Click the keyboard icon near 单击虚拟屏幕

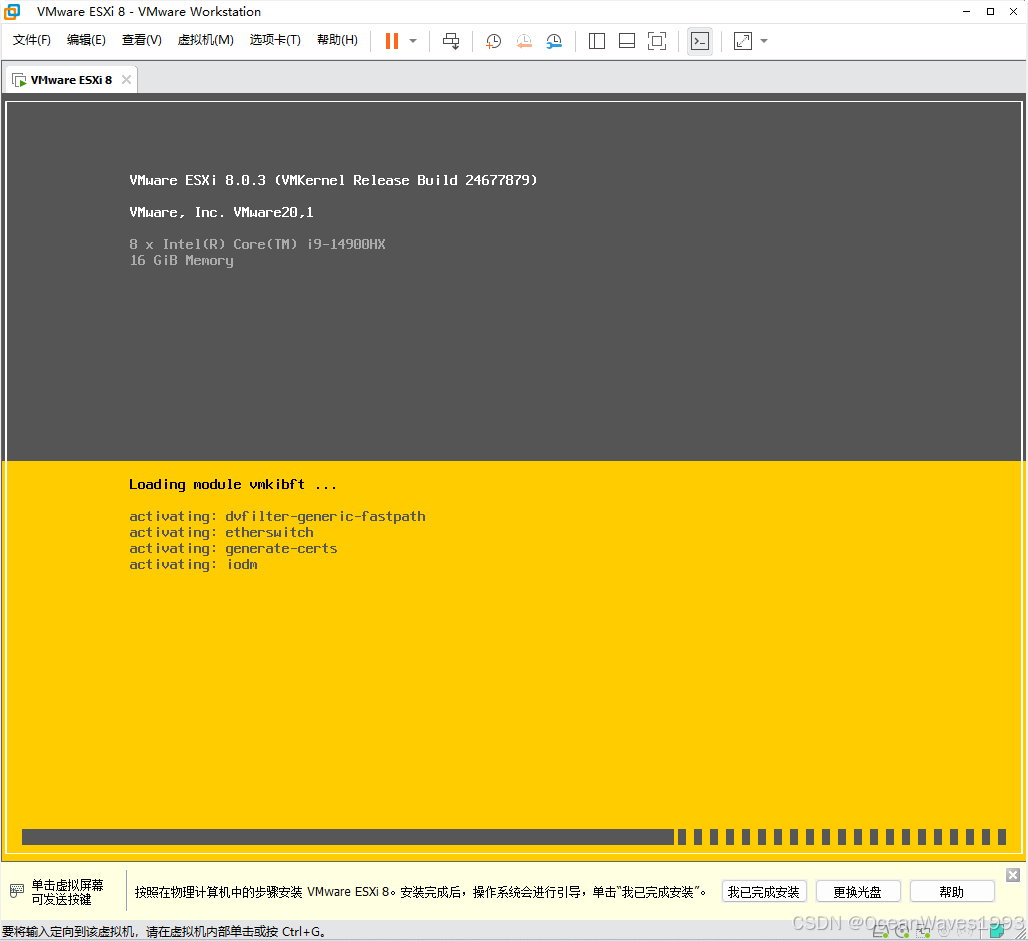click(16, 891)
